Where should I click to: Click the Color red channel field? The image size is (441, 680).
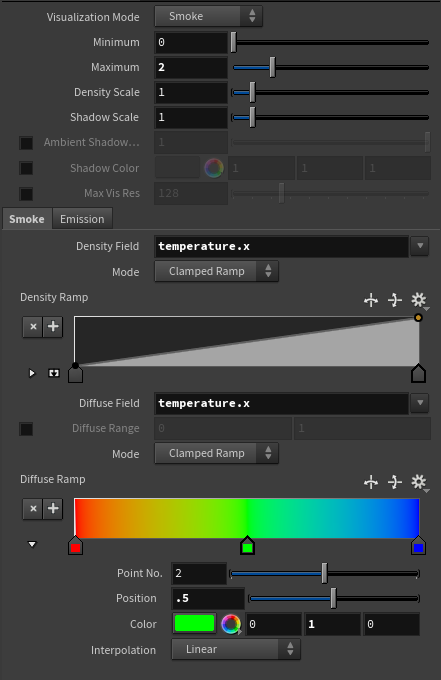pos(274,624)
